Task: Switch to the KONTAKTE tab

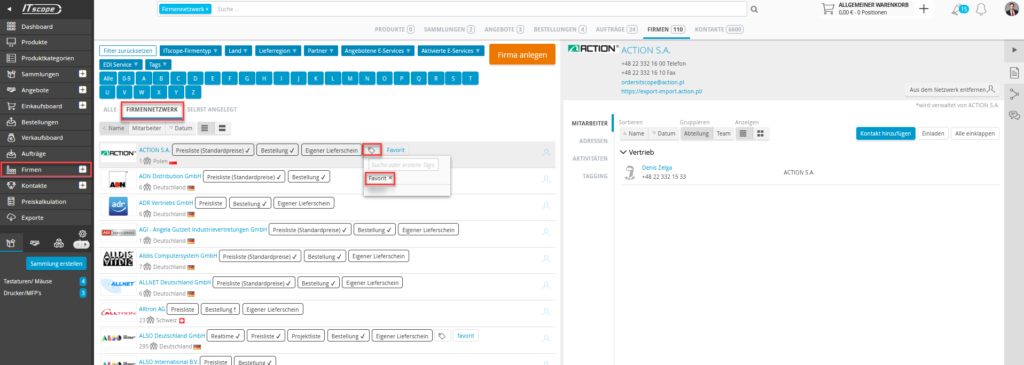Action: pyautogui.click(x=718, y=29)
